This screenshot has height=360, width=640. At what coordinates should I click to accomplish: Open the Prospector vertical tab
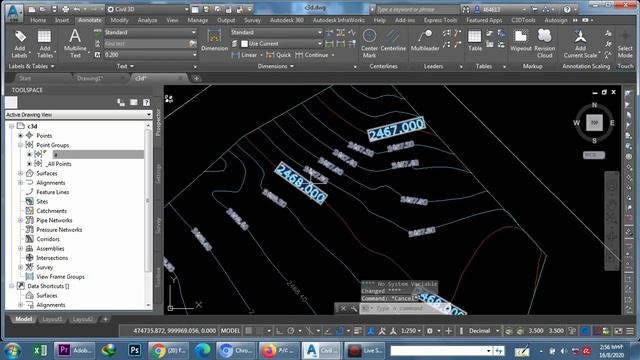(x=158, y=122)
